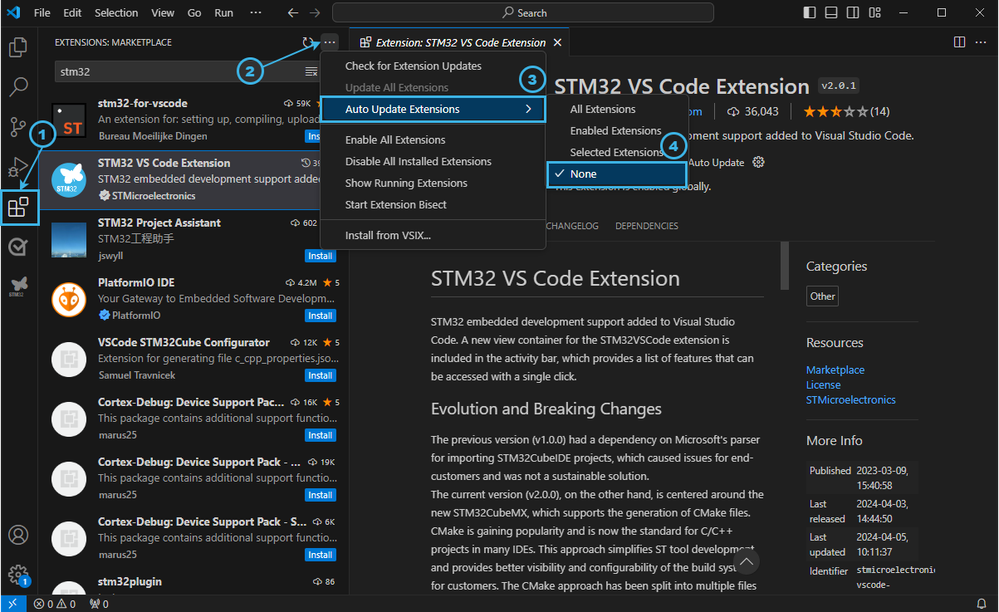Select All Extensions auto update option
Screen dimensions: 999x612
pyautogui.click(x=603, y=109)
